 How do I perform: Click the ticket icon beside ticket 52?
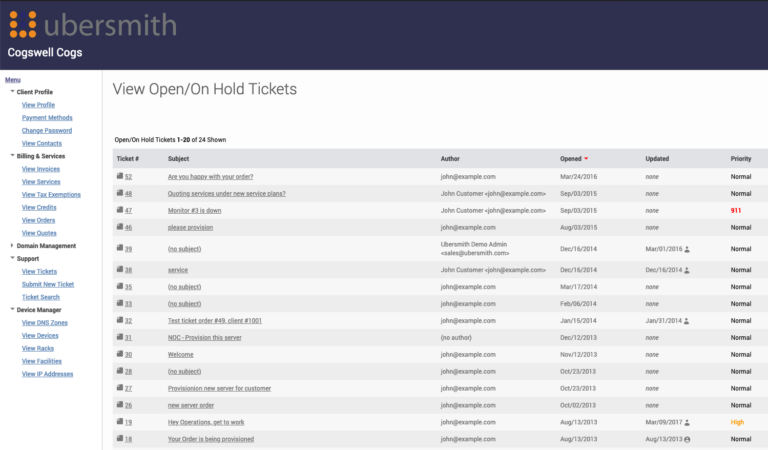tap(120, 176)
